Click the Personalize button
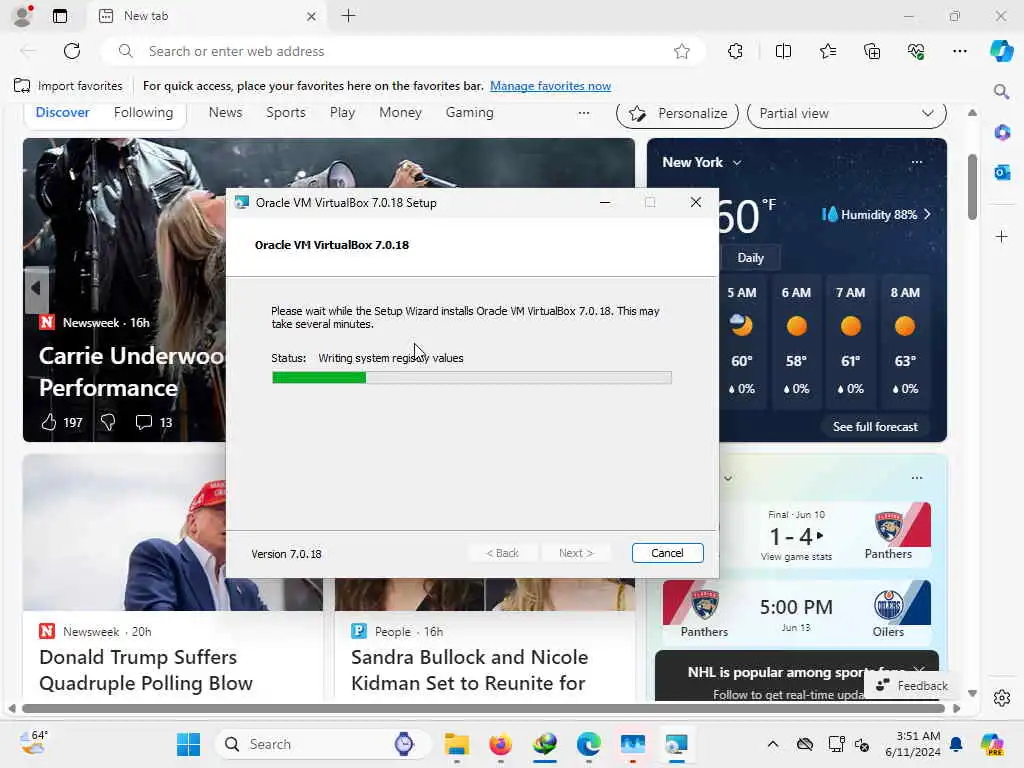The image size is (1024, 768). click(677, 114)
